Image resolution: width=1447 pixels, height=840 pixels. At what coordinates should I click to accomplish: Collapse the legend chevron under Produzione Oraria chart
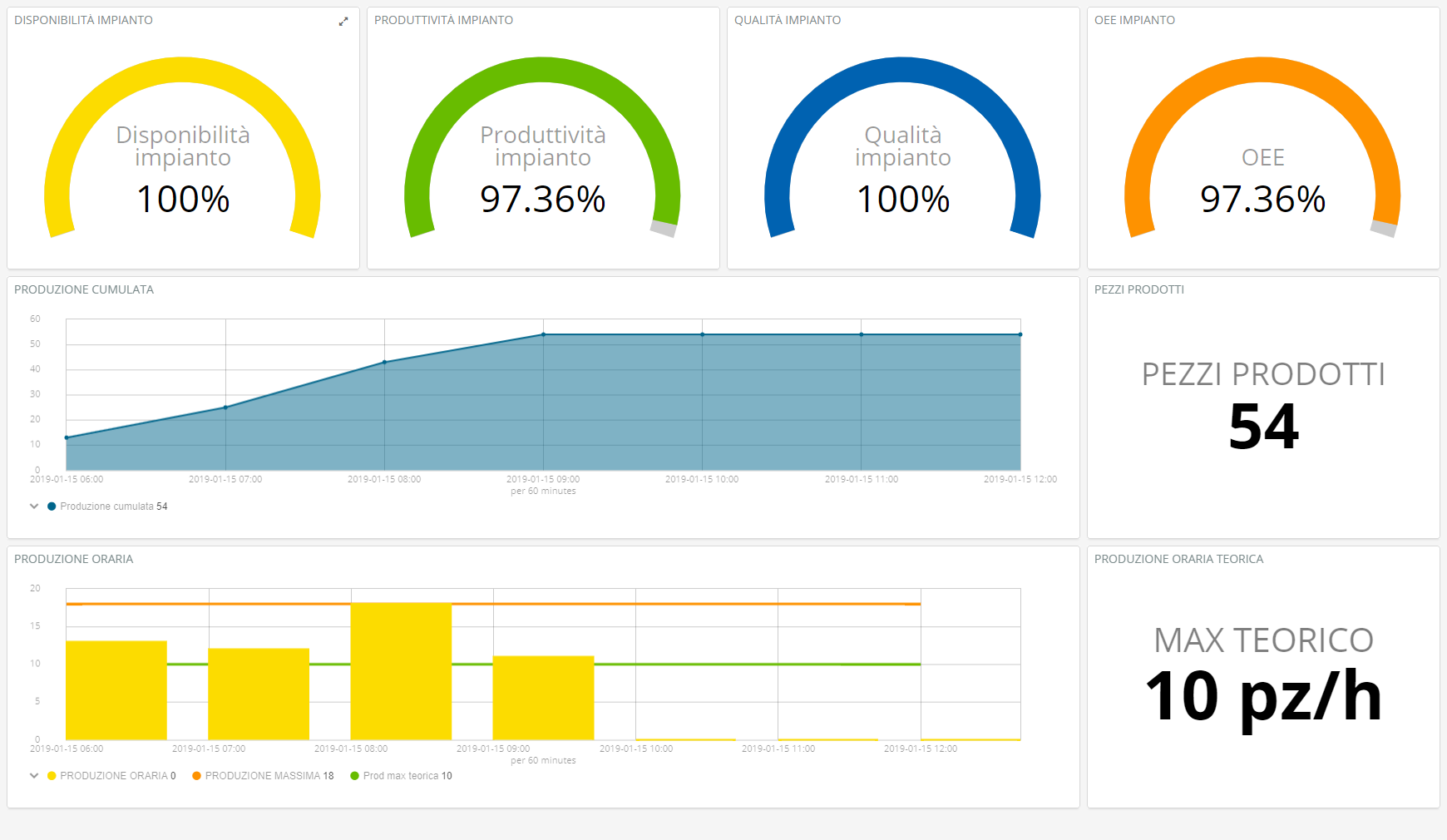[x=34, y=775]
